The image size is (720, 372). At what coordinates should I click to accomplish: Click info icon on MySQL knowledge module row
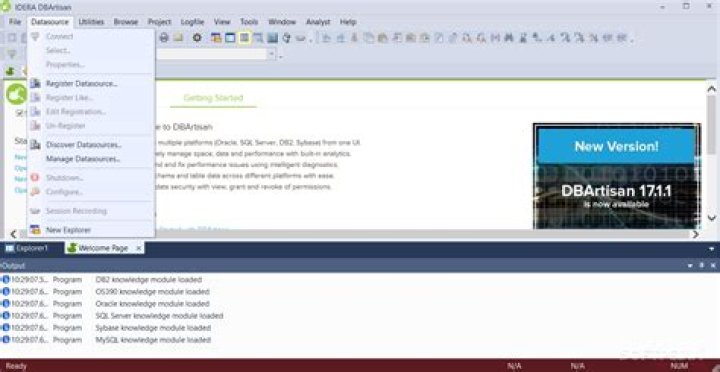(x=6, y=339)
